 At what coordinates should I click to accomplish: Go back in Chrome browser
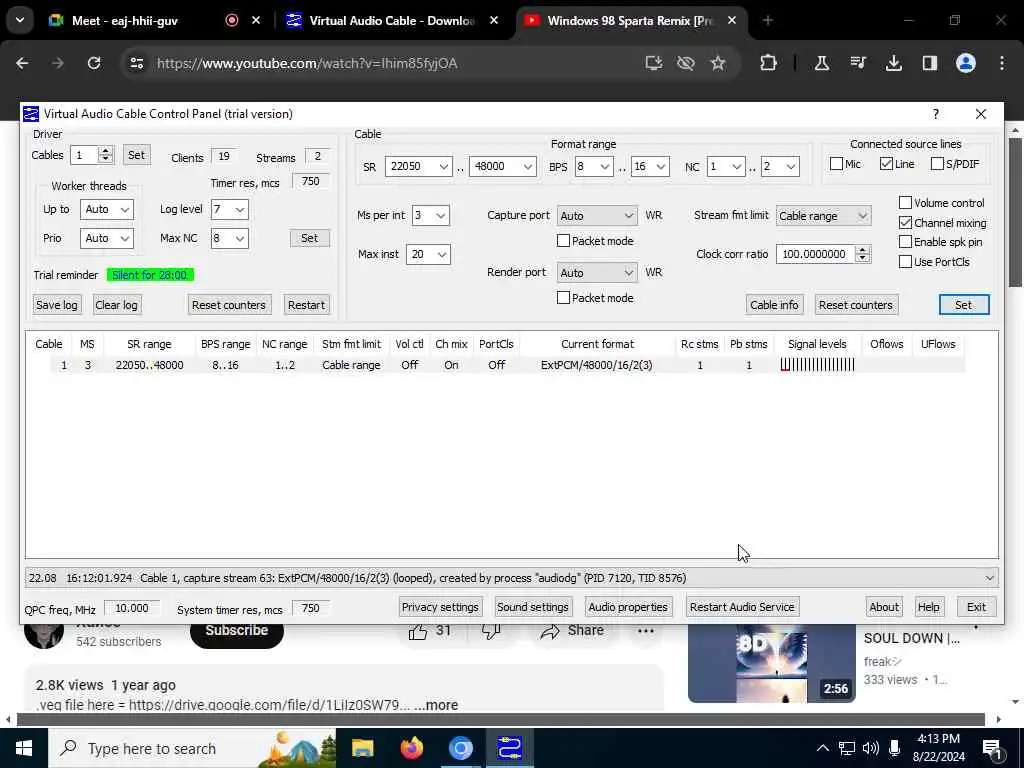(22, 63)
